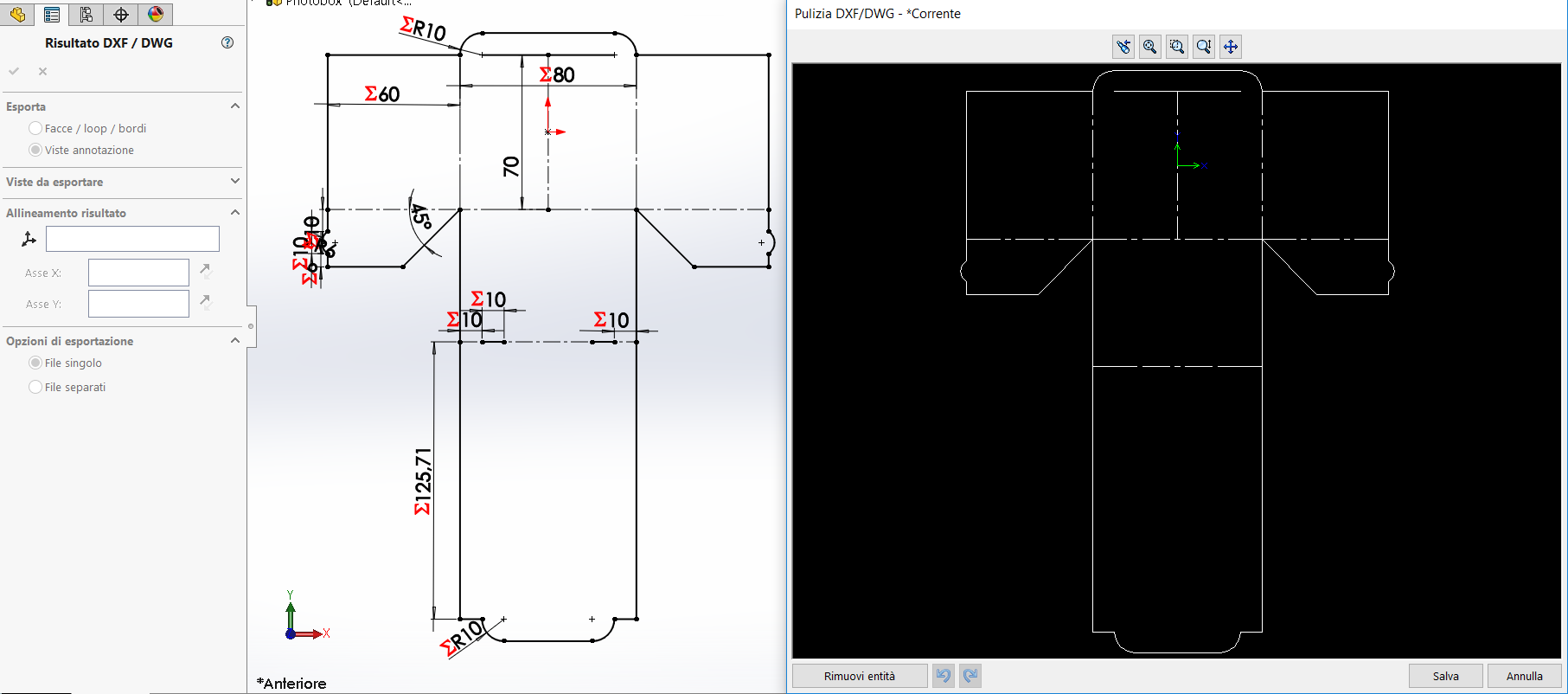
Task: Open the ConfigurationManager tab
Action: point(86,14)
